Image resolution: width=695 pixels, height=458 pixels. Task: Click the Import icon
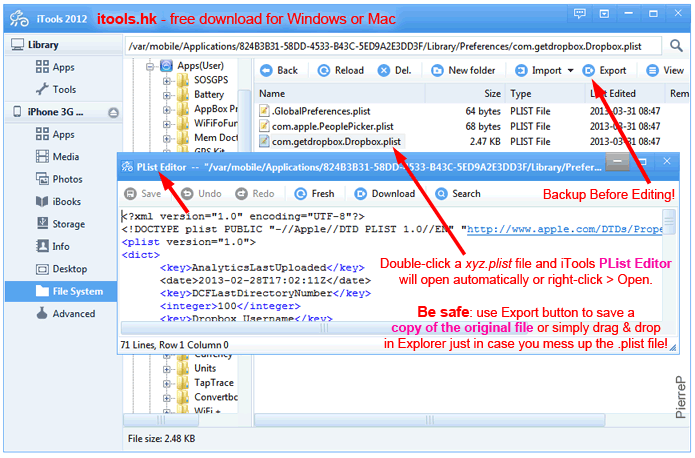point(521,70)
